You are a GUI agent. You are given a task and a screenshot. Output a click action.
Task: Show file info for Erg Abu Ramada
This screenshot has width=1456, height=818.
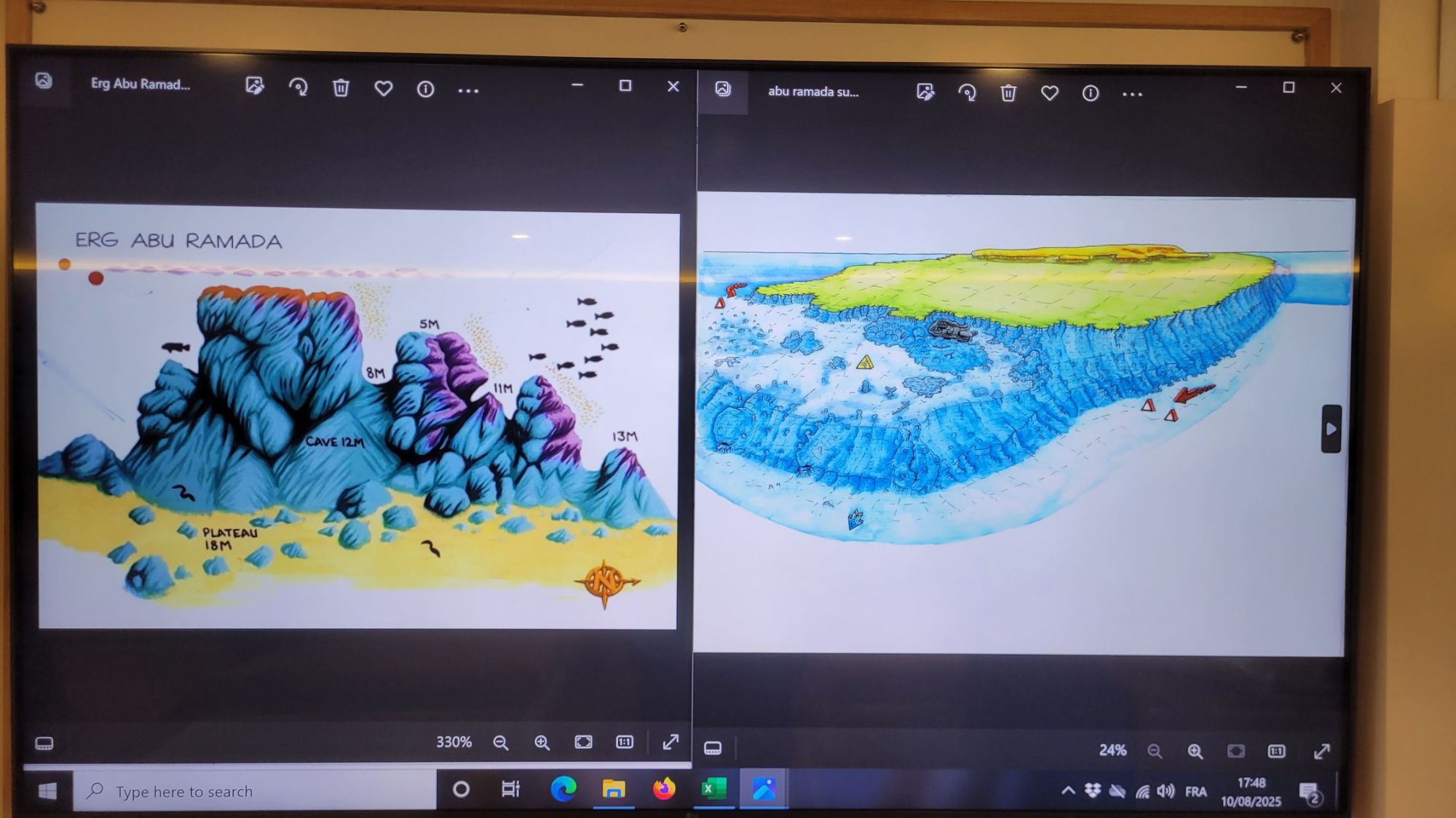(x=426, y=90)
